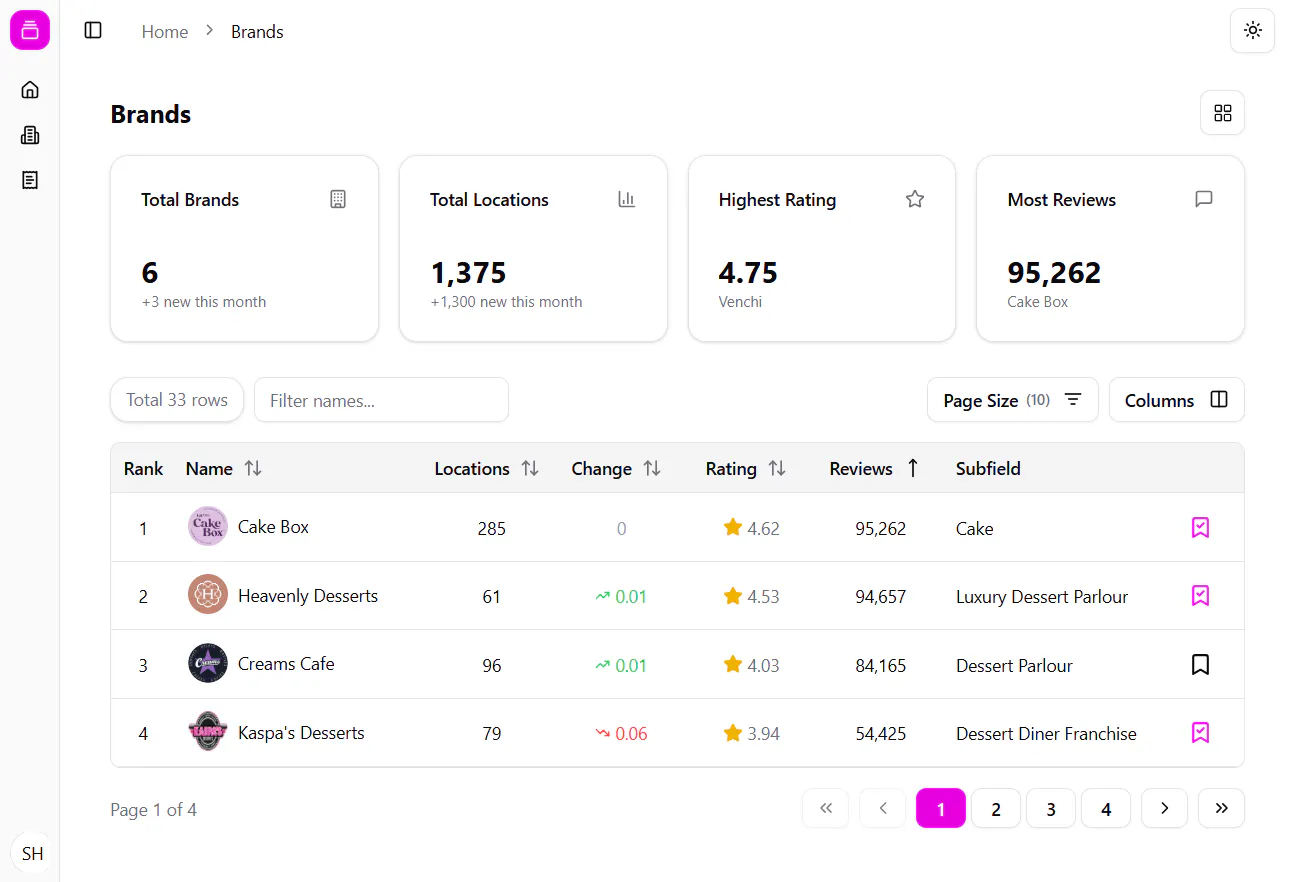The width and height of the screenshot is (1295, 882).
Task: Go to page 2
Action: point(996,808)
